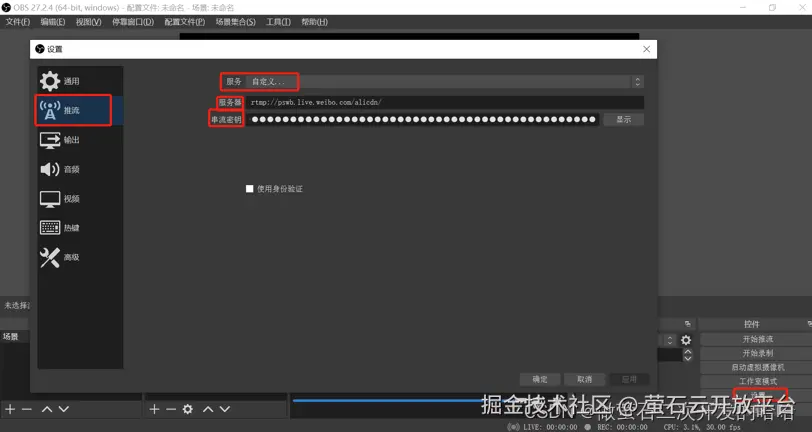Add a scene with the scenes toolbar plus
The width and height of the screenshot is (812, 432).
pyautogui.click(x=10, y=409)
